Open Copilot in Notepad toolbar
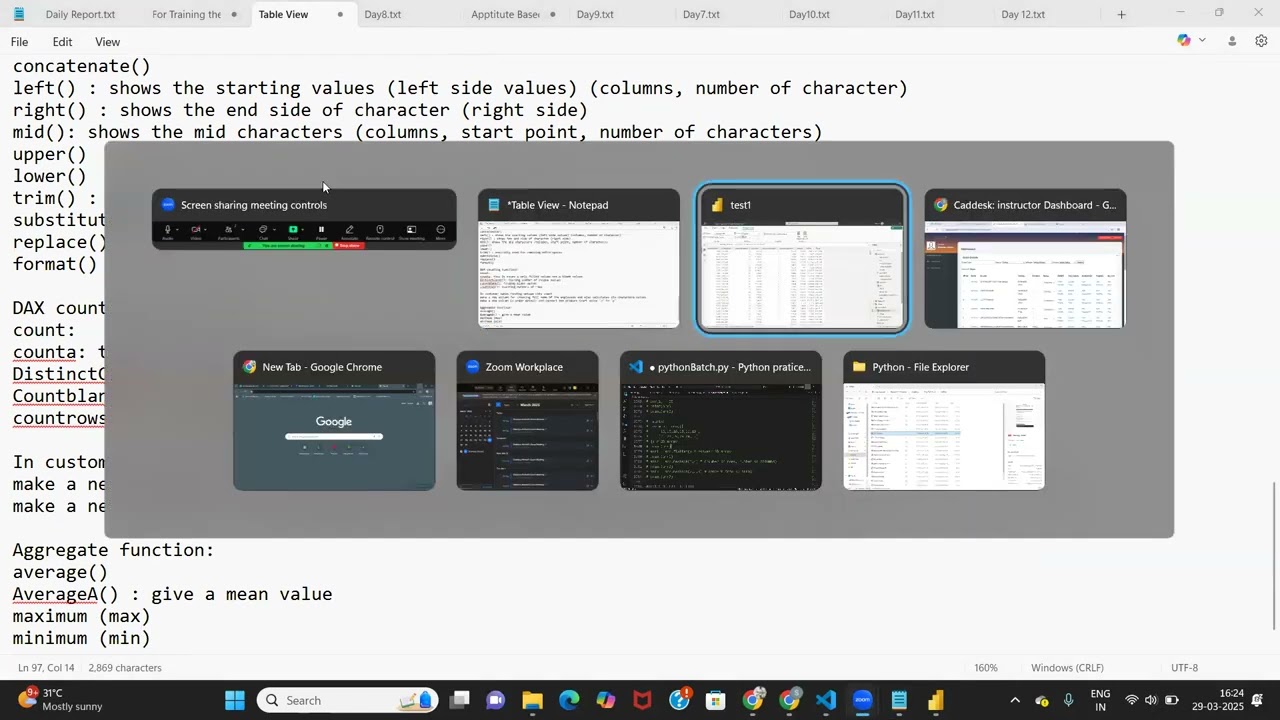 coord(1184,40)
